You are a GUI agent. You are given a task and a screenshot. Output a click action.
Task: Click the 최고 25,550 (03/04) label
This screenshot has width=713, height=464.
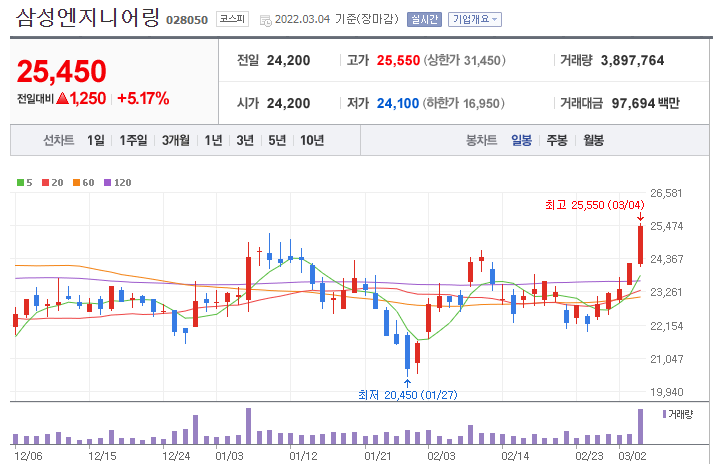click(x=595, y=205)
